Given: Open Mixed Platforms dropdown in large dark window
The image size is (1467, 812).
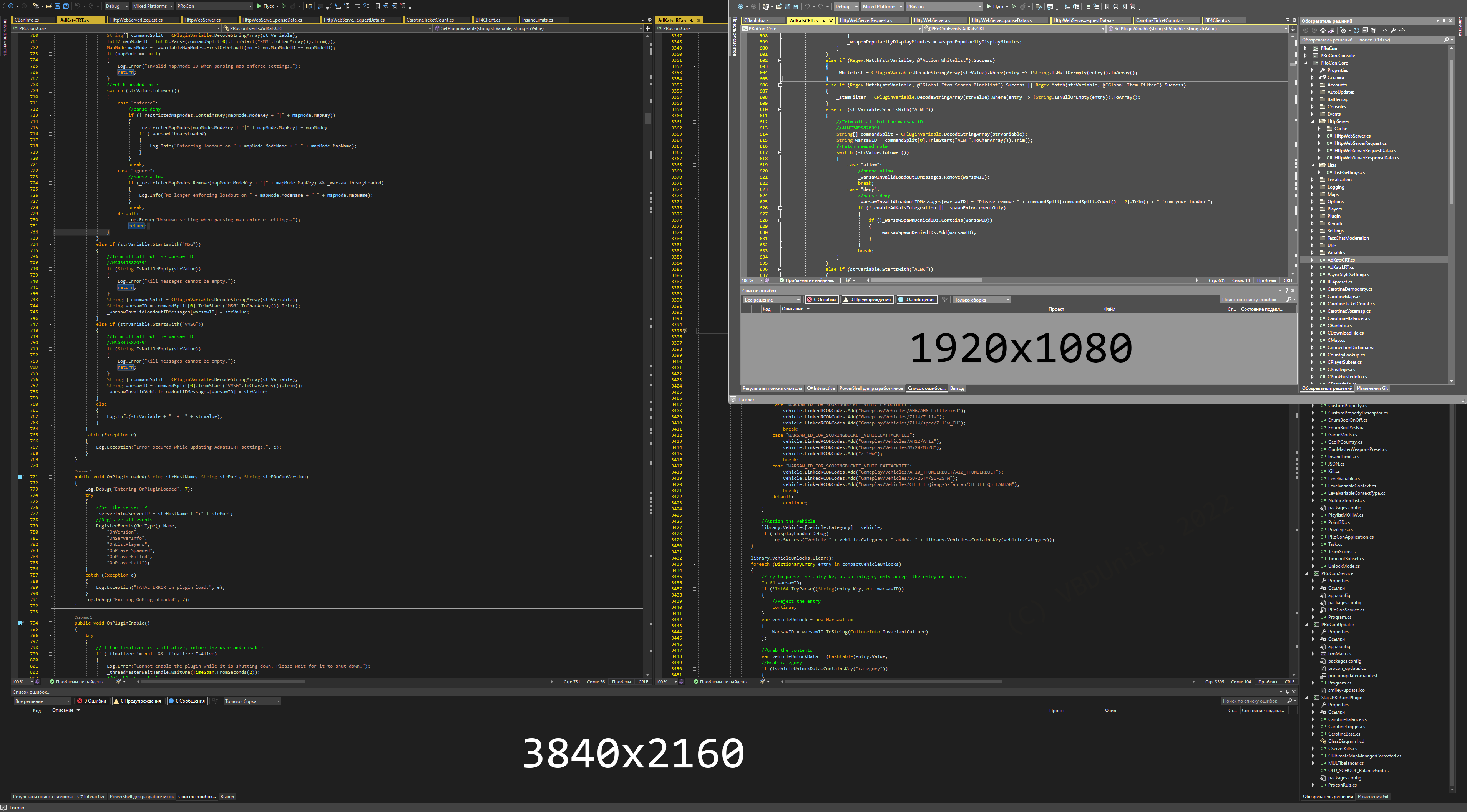Looking at the screenshot, I should point(153,6).
